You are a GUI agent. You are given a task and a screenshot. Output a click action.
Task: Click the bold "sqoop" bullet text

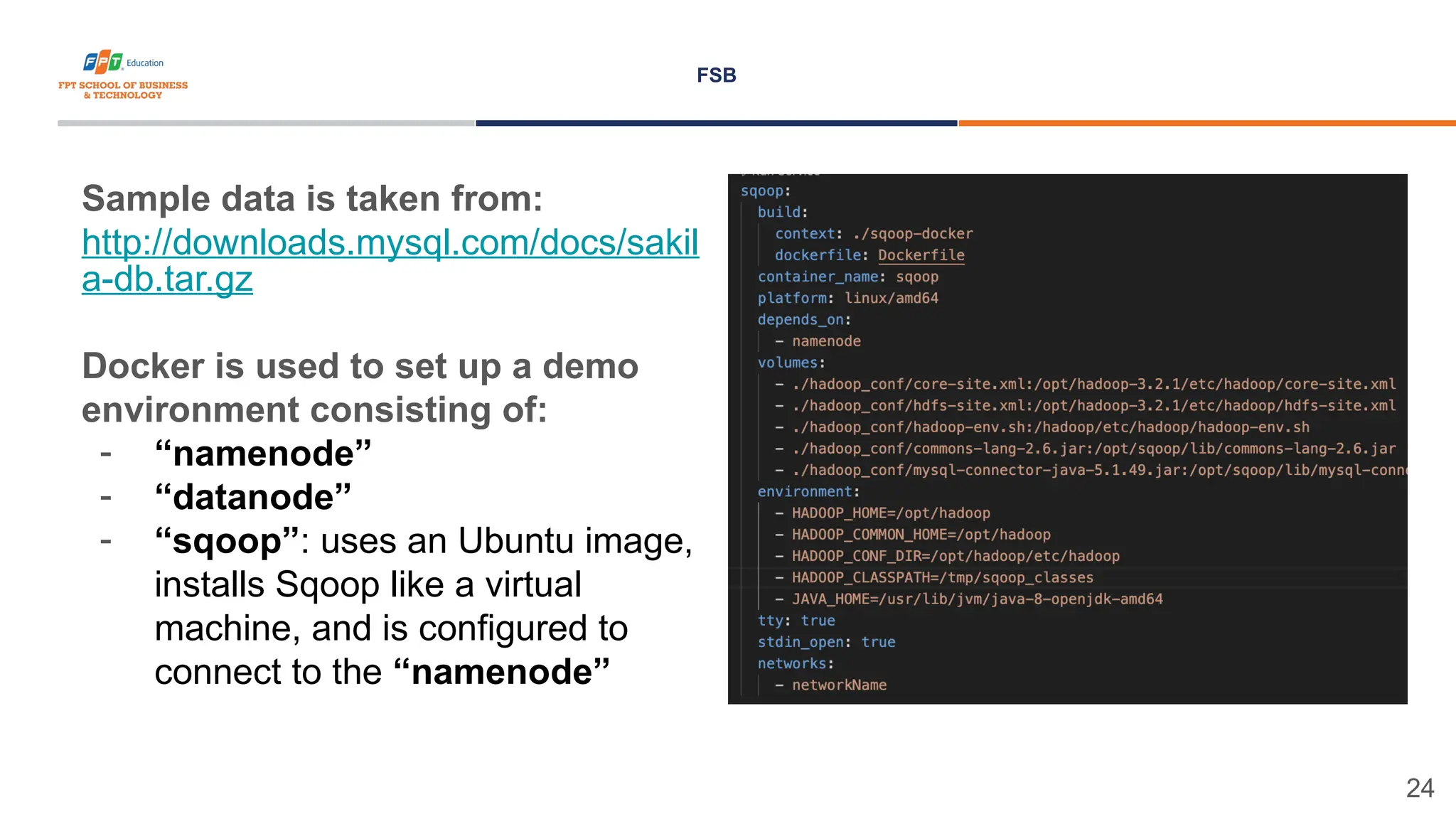(227, 542)
